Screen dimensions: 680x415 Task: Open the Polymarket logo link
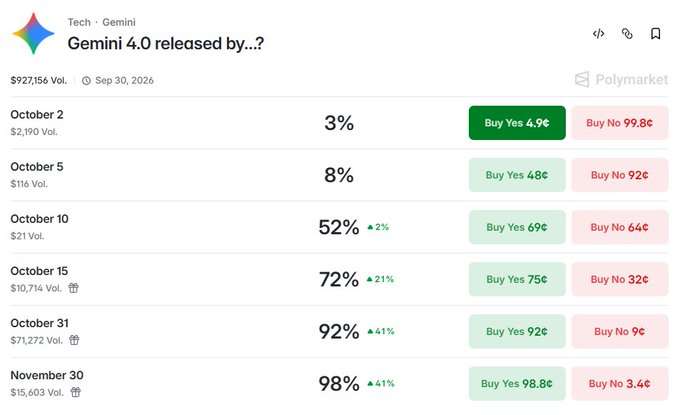(x=621, y=79)
